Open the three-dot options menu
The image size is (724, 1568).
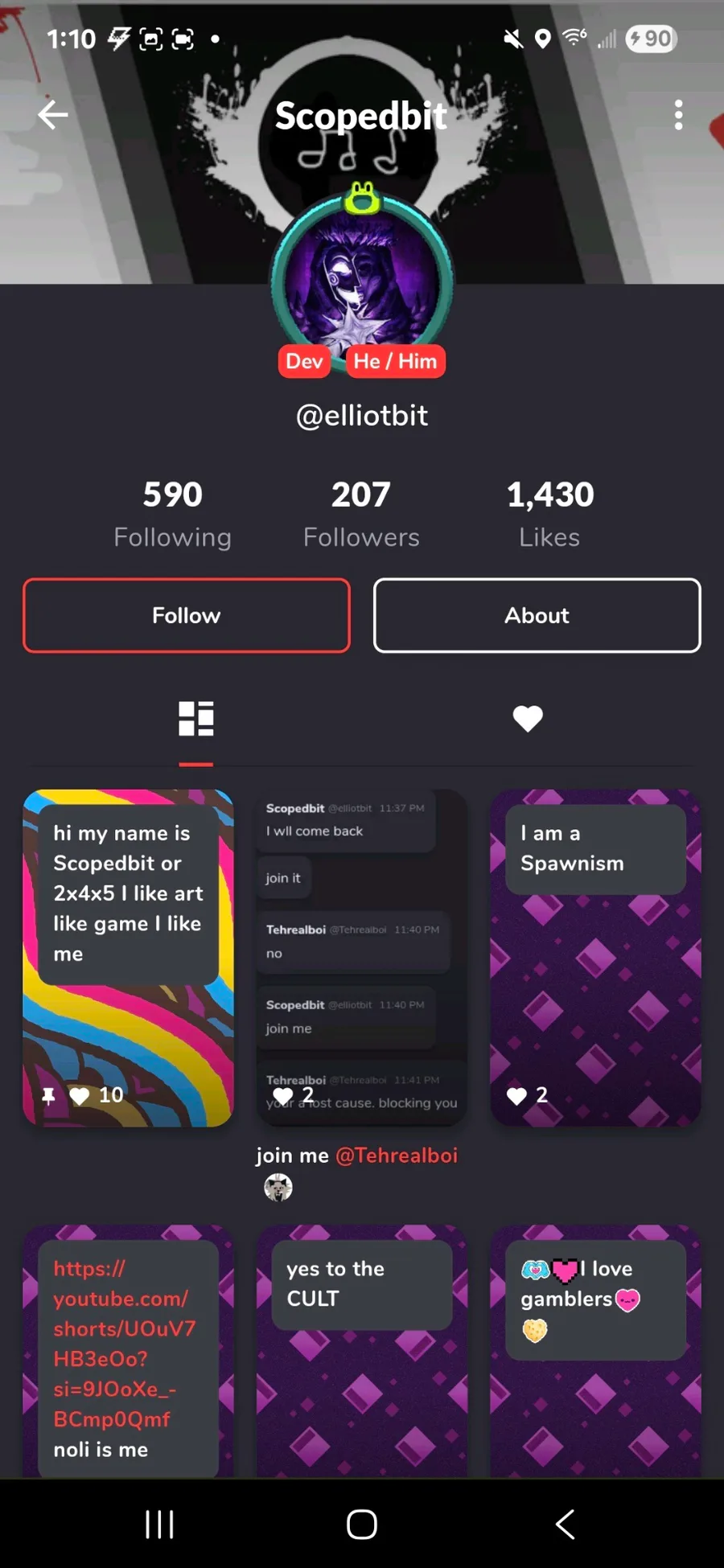[679, 115]
